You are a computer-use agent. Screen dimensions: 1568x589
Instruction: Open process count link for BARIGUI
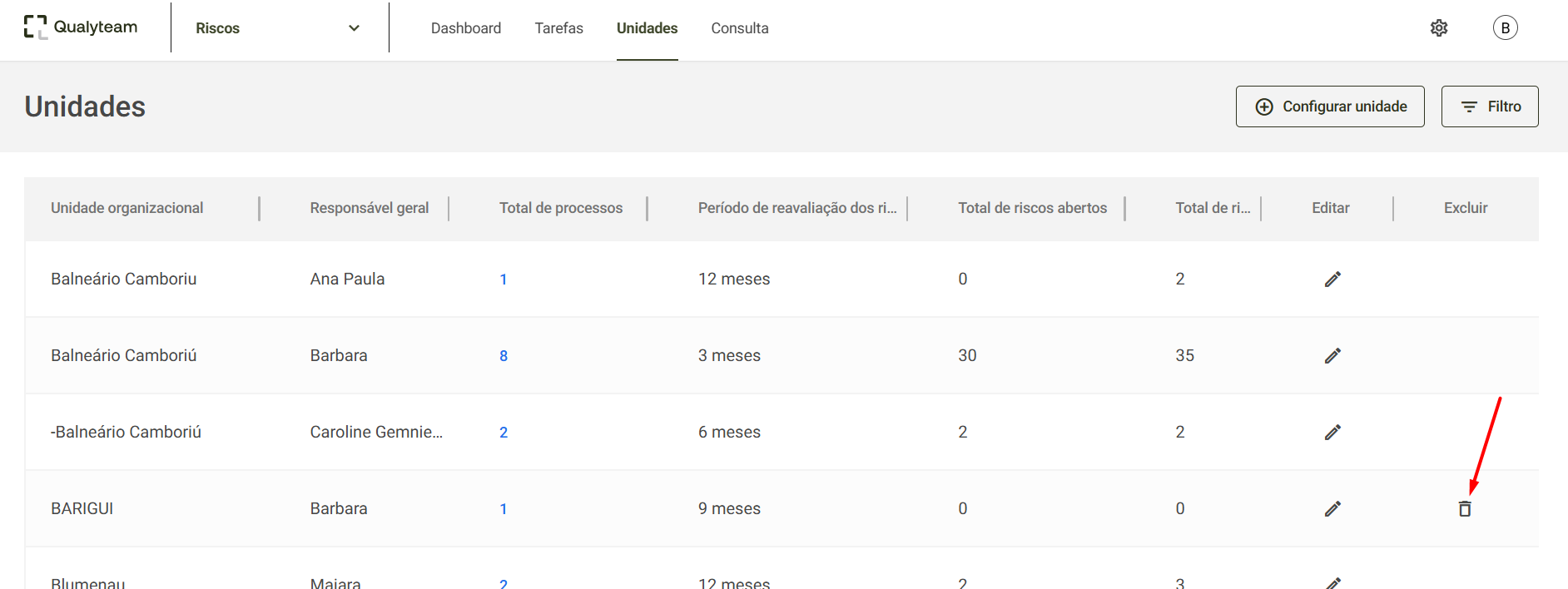pos(504,509)
